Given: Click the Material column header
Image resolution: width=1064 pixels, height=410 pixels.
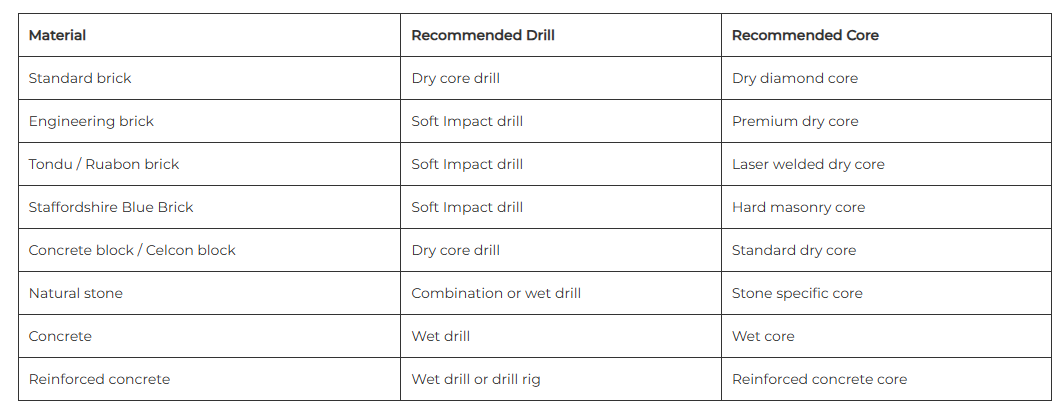Looking at the screenshot, I should click(210, 35).
